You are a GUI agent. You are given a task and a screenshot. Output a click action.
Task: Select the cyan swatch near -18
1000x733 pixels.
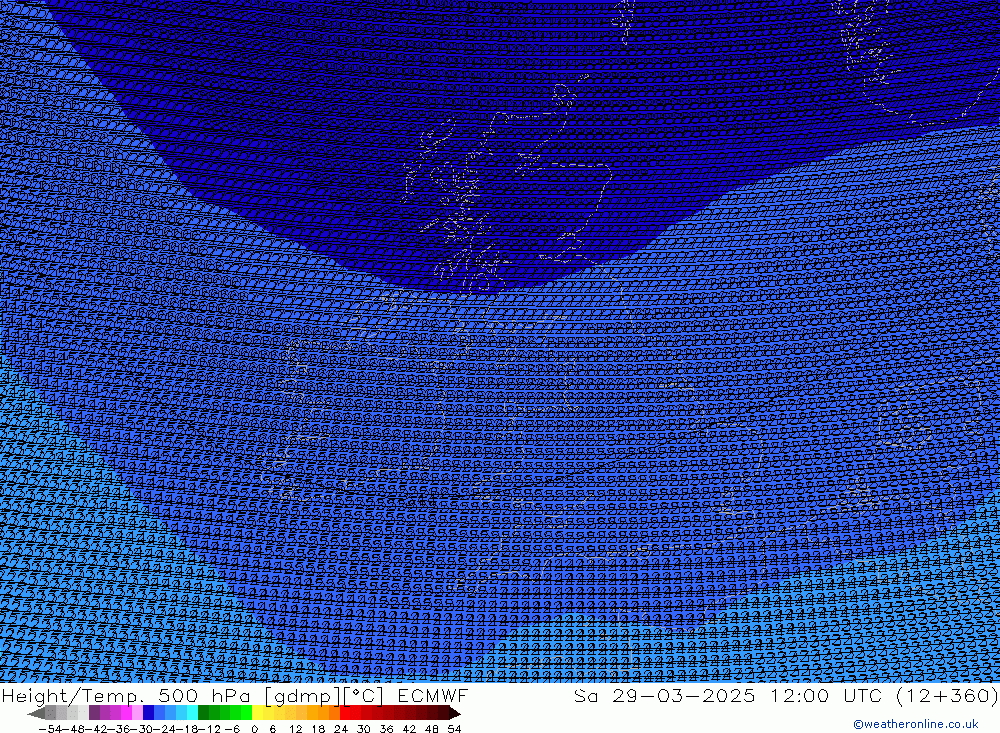[192, 713]
